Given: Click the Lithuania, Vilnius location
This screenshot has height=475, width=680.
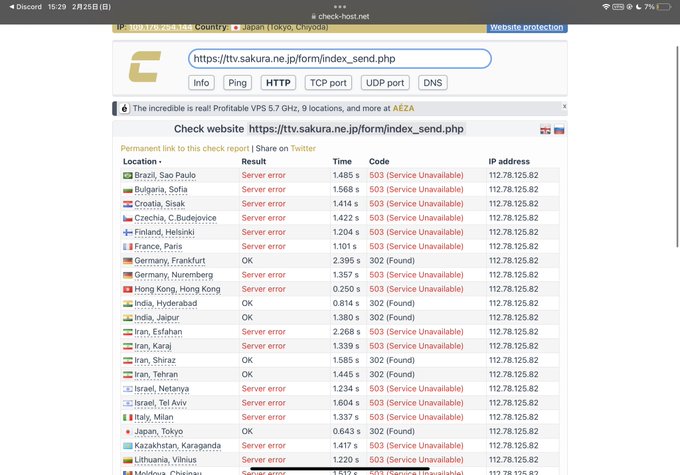Looking at the screenshot, I should click(165, 460).
